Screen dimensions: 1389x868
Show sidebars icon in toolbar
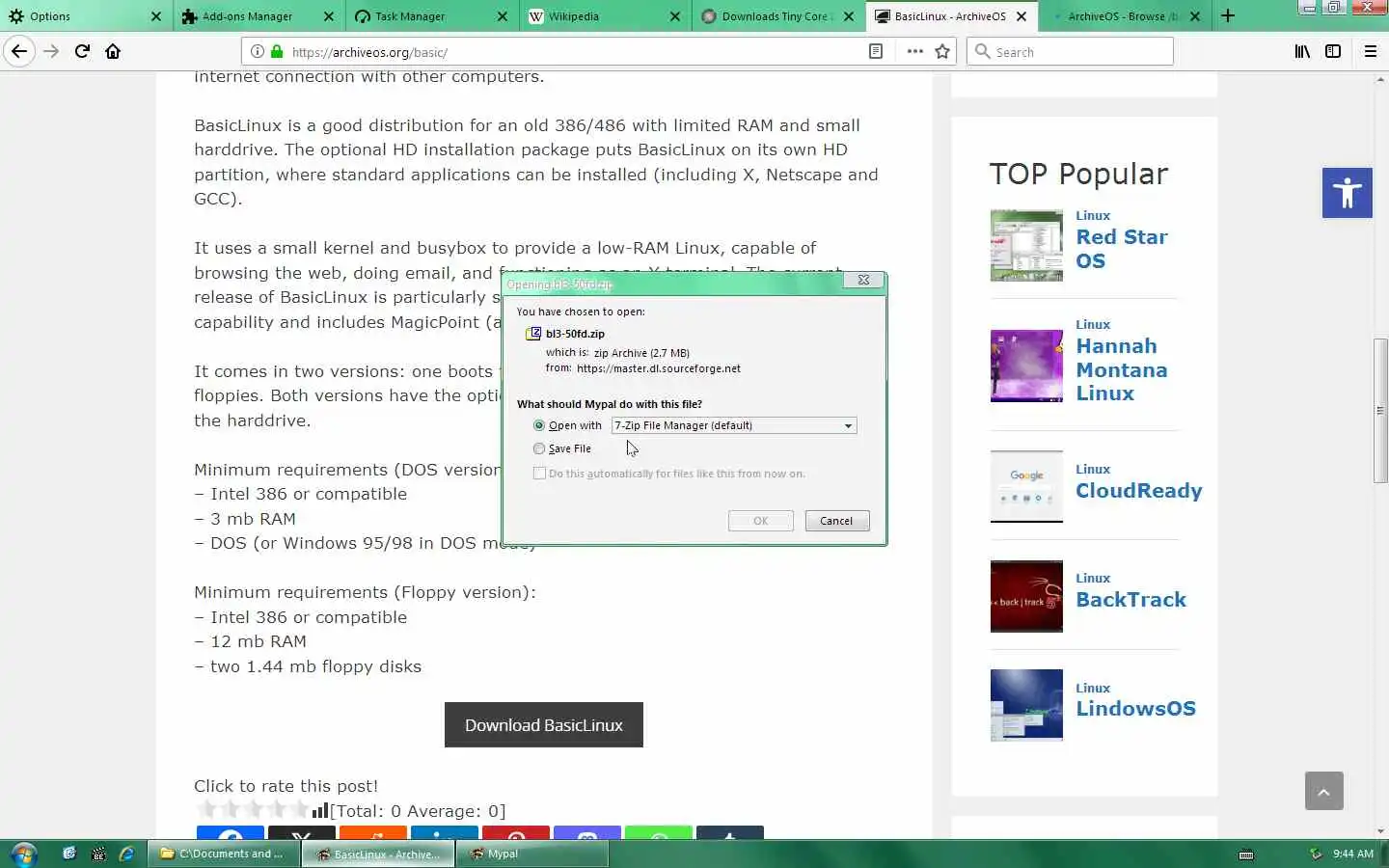coord(1333,52)
